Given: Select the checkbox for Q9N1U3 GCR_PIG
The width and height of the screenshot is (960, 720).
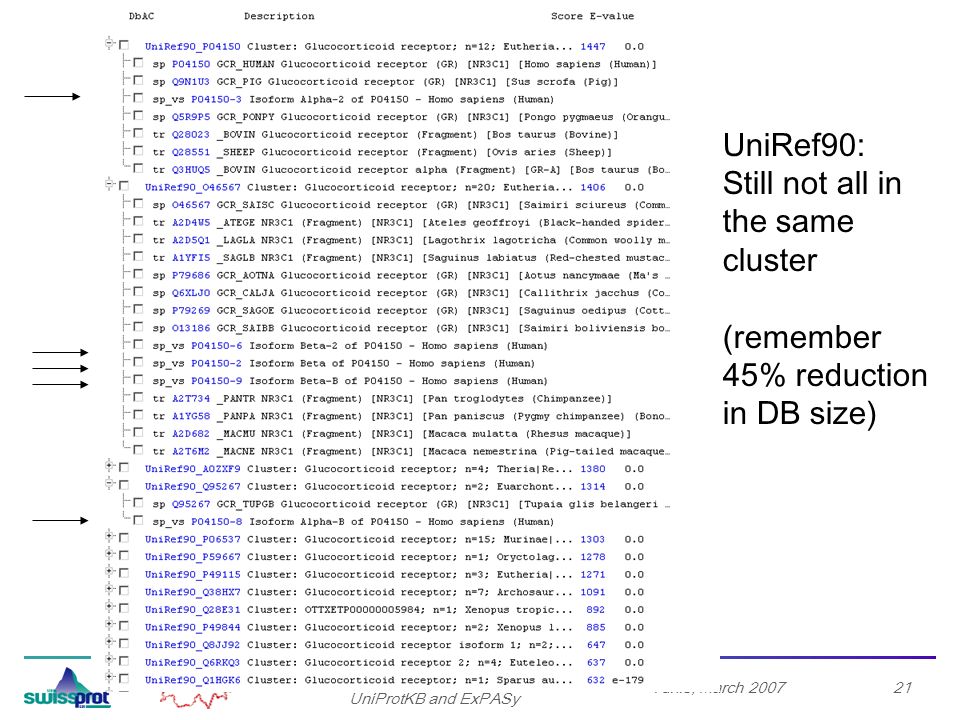Looking at the screenshot, I should (x=138, y=80).
